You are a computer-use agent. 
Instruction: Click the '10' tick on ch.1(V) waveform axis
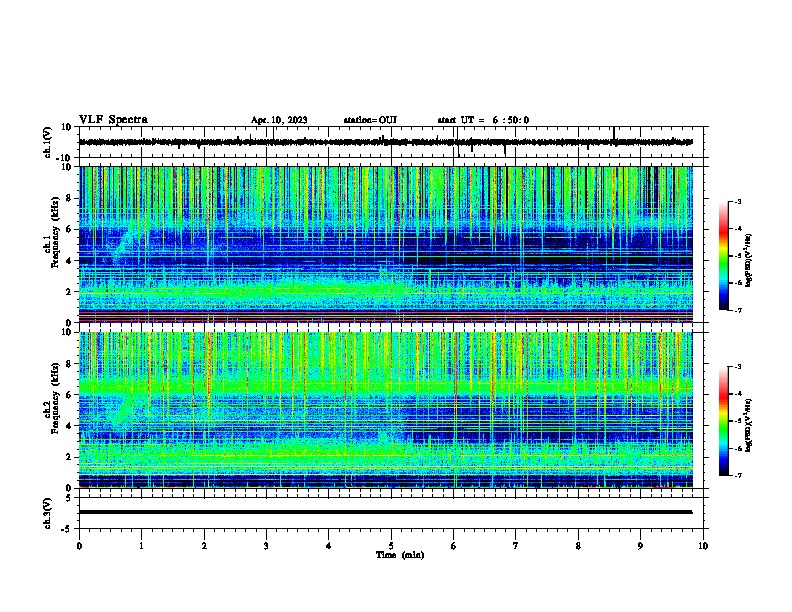[x=67, y=127]
